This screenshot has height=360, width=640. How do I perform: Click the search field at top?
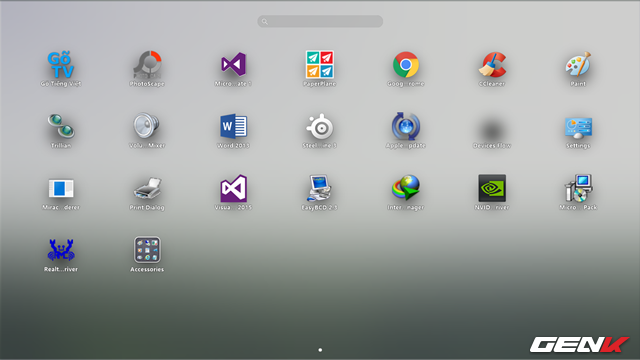click(x=320, y=21)
